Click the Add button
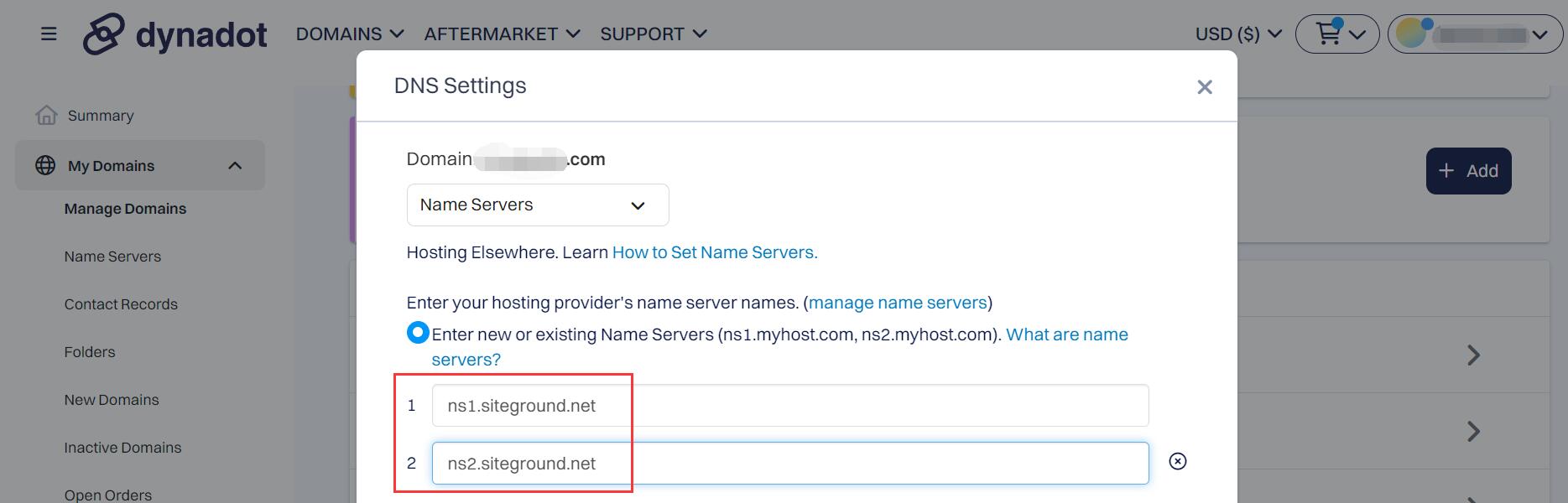Screen dimensions: 1568x503 [x=1468, y=171]
